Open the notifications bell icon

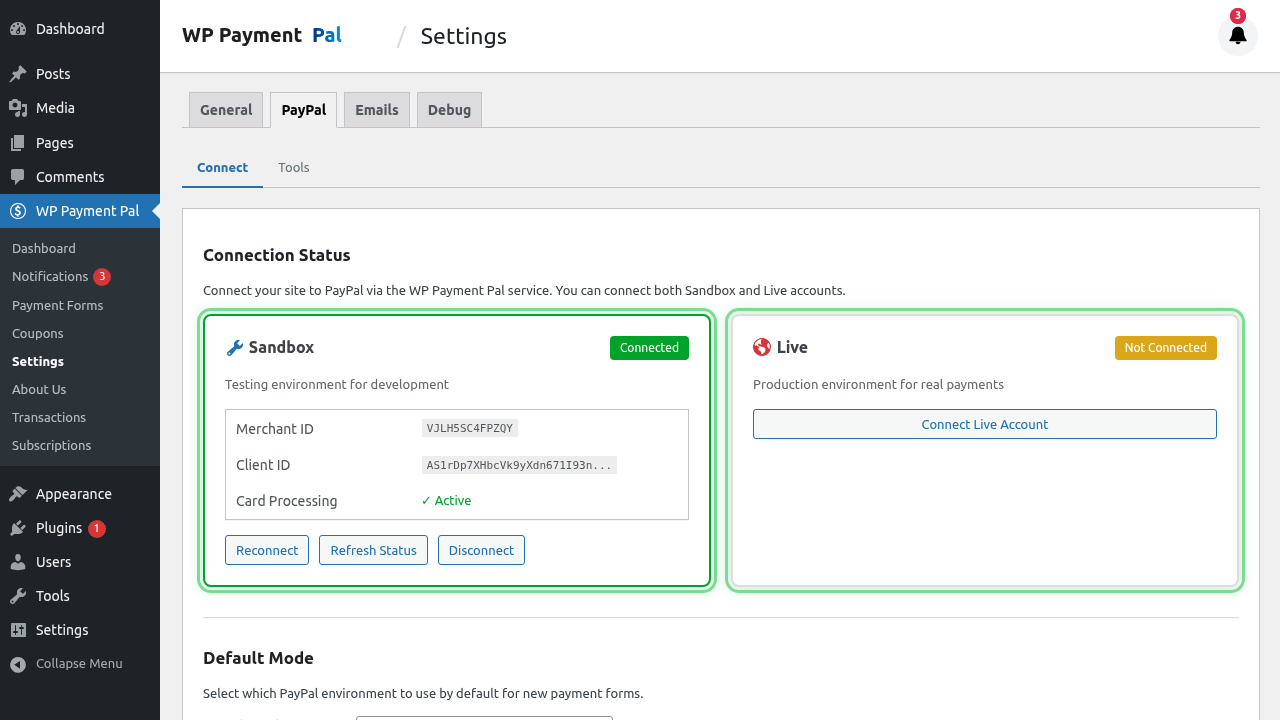pos(1238,35)
